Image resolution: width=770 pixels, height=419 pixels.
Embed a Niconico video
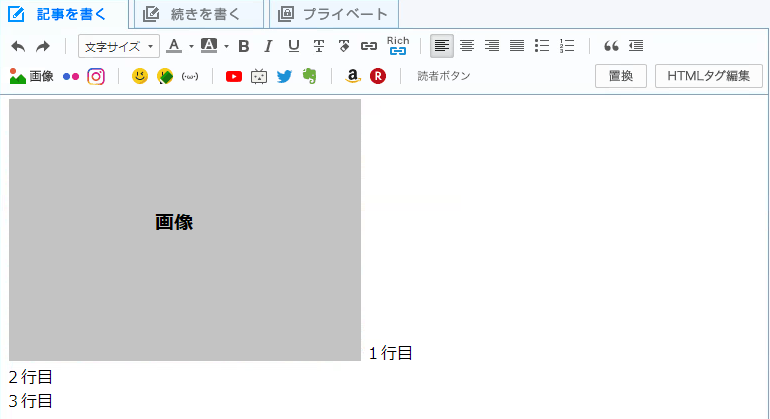click(259, 76)
